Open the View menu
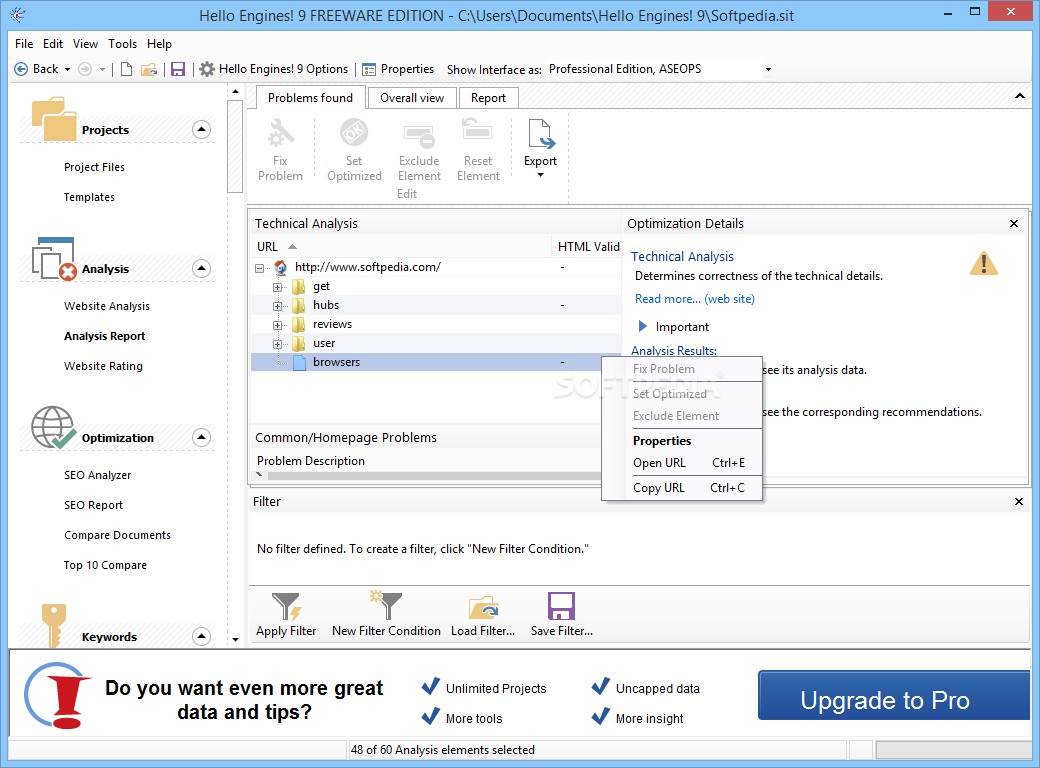Screen dimensions: 1040x768 pos(86,44)
